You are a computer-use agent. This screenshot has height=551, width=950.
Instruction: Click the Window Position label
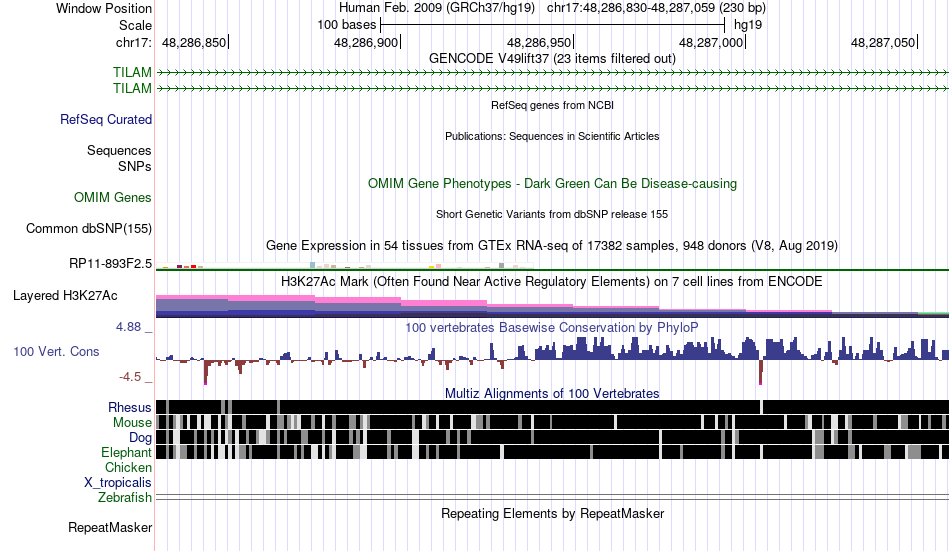104,8
